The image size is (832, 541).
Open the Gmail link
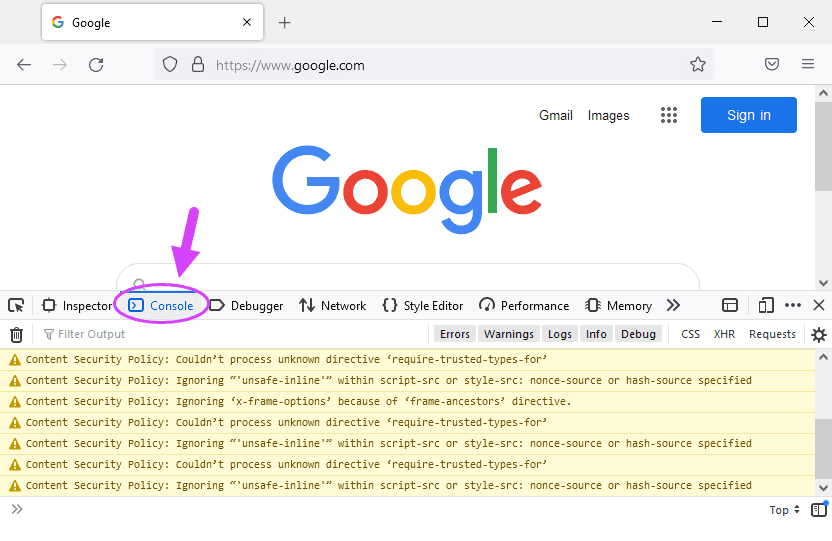tap(556, 115)
